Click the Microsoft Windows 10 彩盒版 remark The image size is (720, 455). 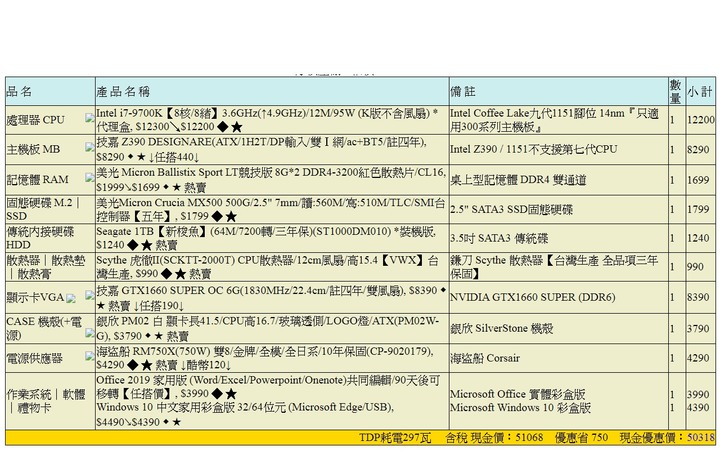tap(520, 408)
